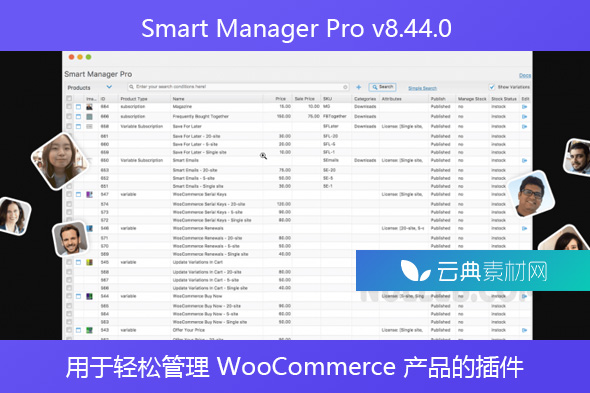Viewport: 590px width, 393px height.
Task: Open edit icon for Offer Your Price
Action: (525, 330)
